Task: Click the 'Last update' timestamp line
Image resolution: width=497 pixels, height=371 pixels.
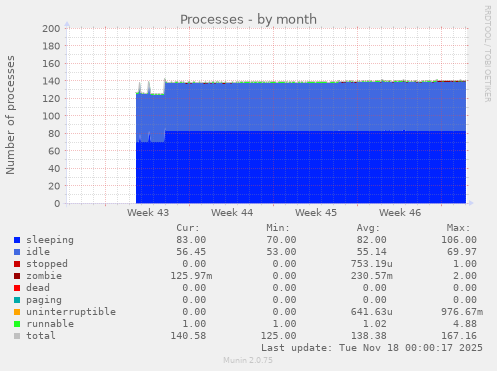Action: (372, 348)
